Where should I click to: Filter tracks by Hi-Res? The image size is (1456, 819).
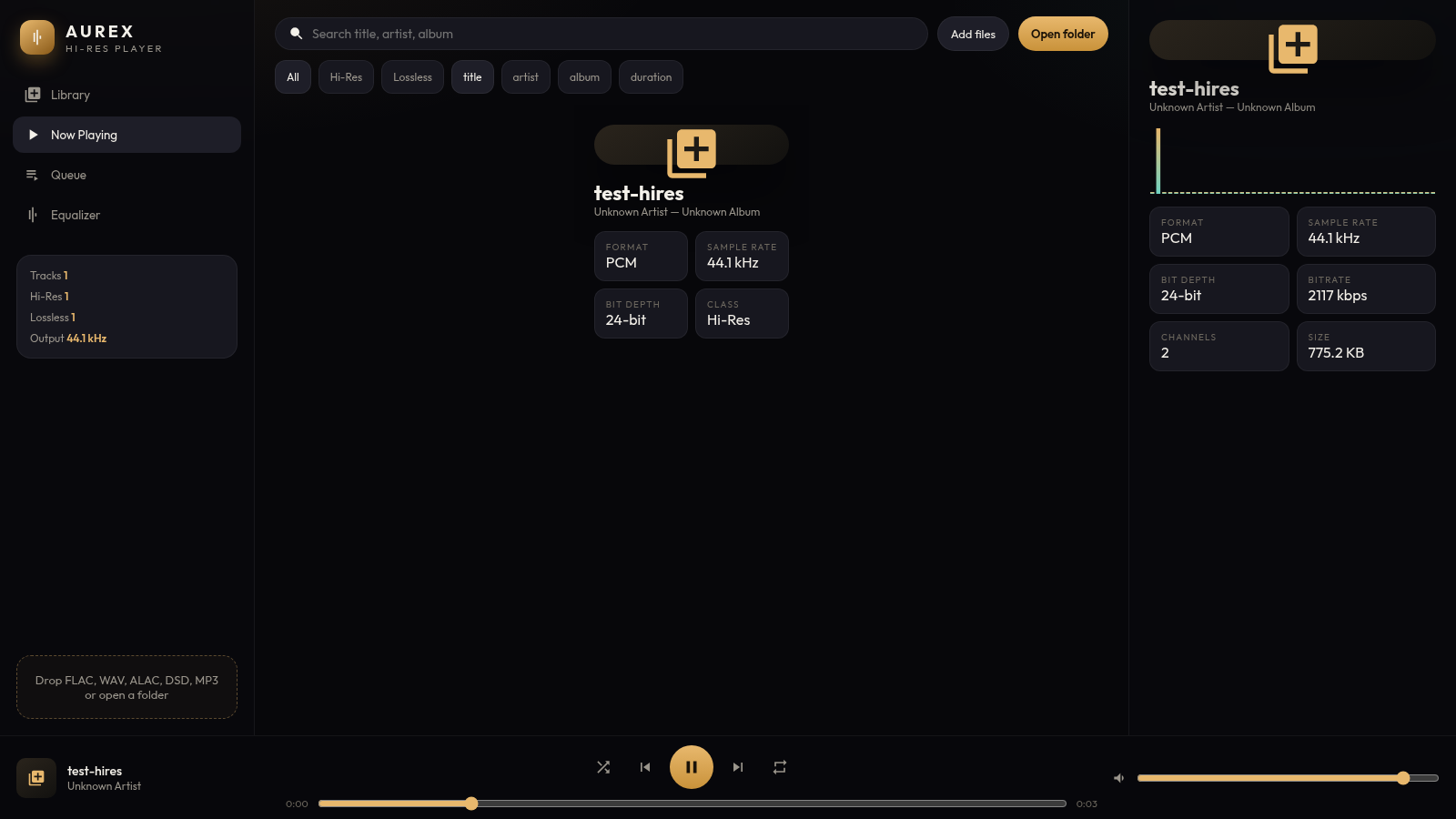(x=346, y=77)
